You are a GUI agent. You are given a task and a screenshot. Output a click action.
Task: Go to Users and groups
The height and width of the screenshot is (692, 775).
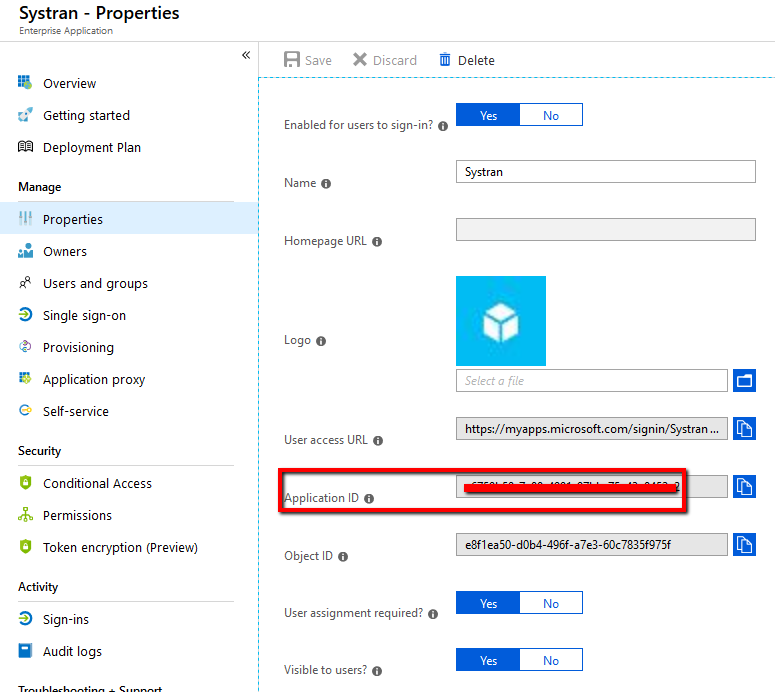95,284
